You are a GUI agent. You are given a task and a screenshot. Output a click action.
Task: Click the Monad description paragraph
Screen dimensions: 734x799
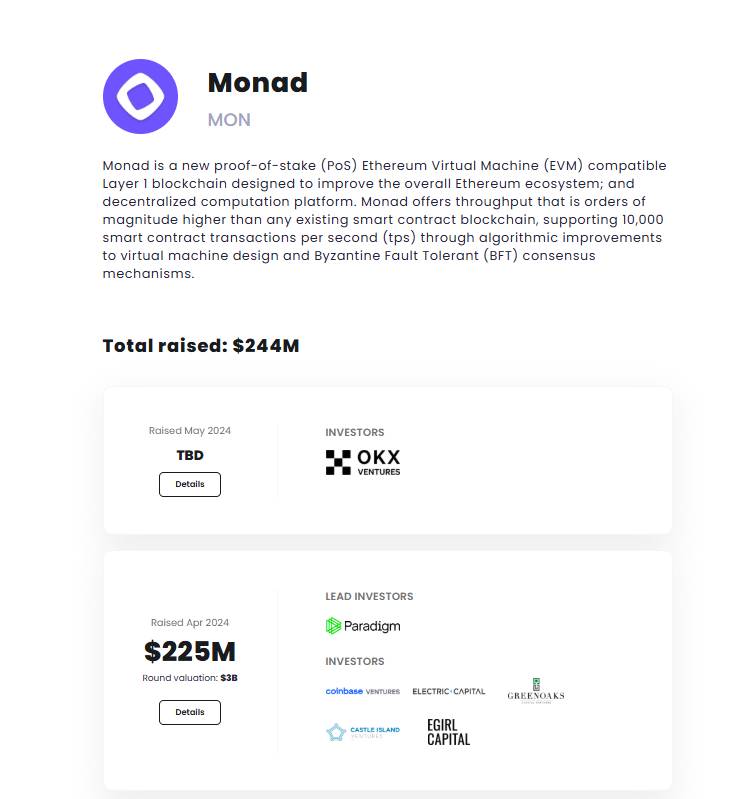[385, 219]
